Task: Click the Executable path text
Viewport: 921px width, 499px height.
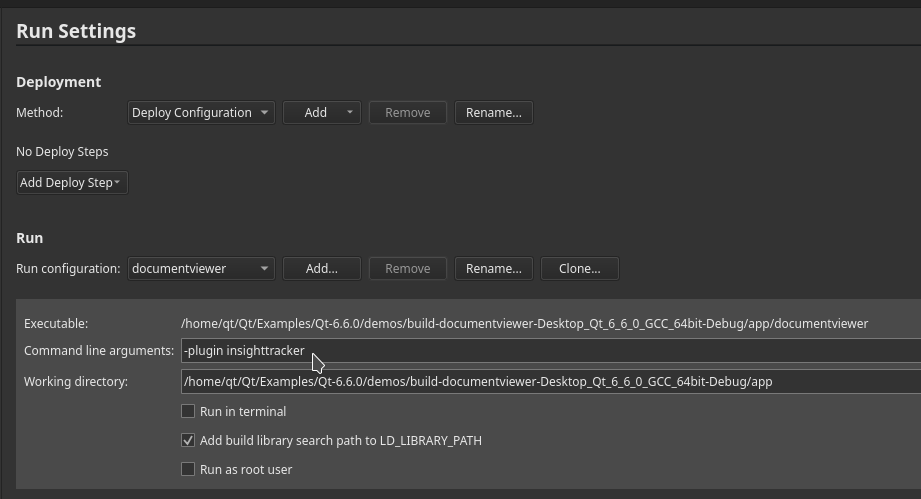Action: click(x=524, y=323)
